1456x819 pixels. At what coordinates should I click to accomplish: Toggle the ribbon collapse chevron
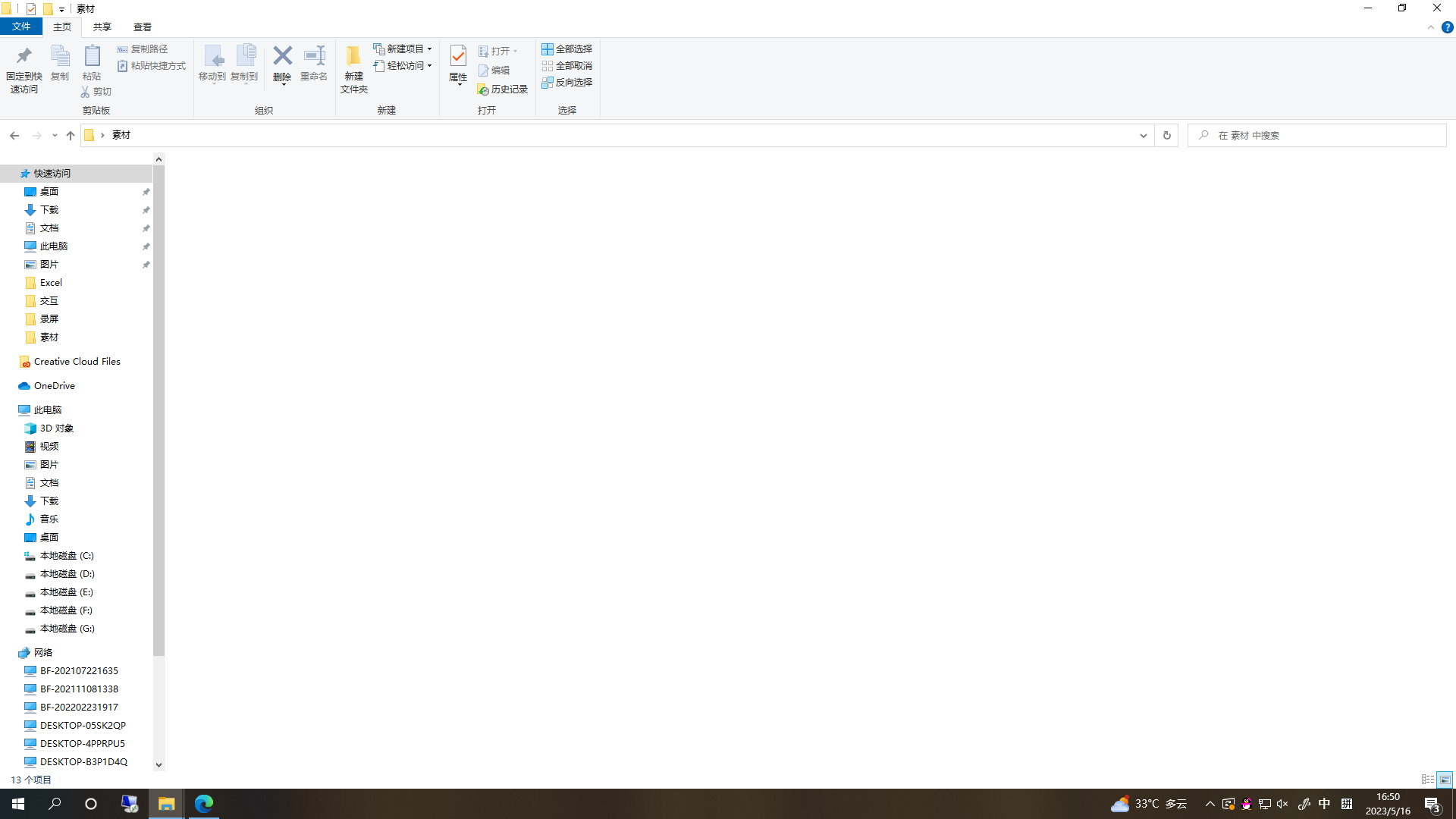[1431, 27]
